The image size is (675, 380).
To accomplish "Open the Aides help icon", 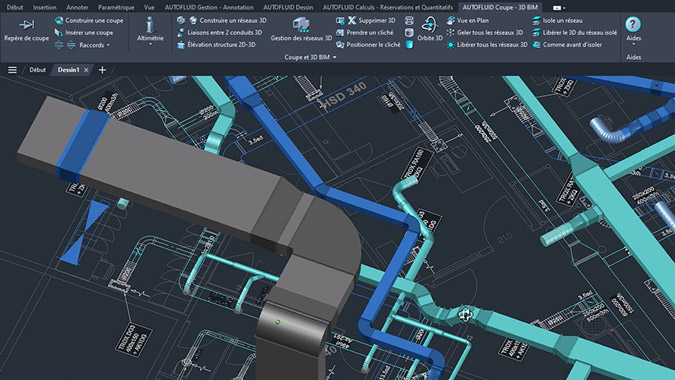I will coord(633,29).
